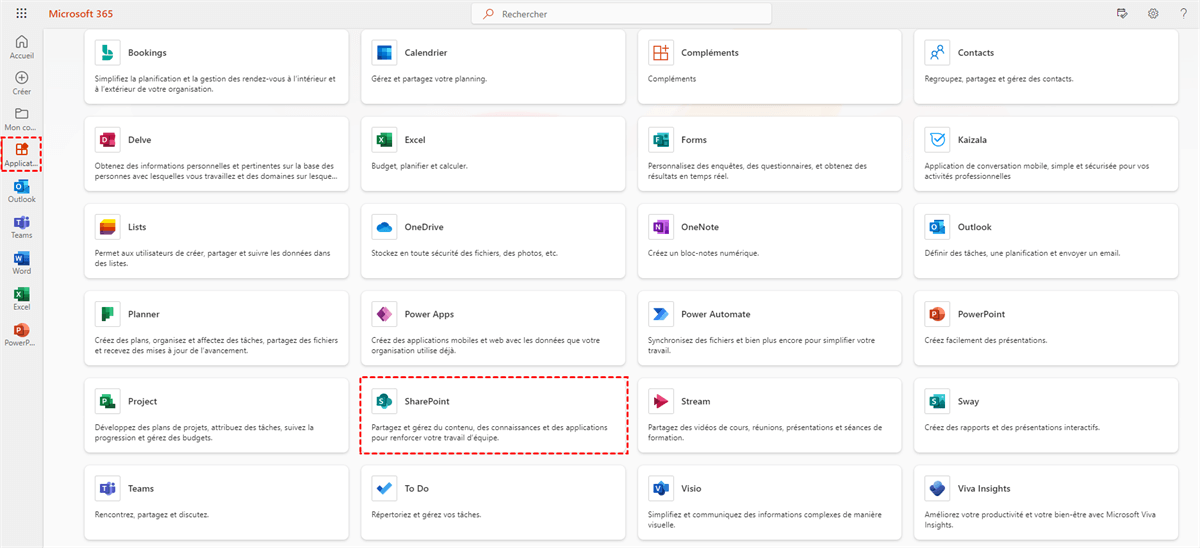1200x548 pixels.
Task: Launch Word from the left sidebar
Action: [22, 263]
